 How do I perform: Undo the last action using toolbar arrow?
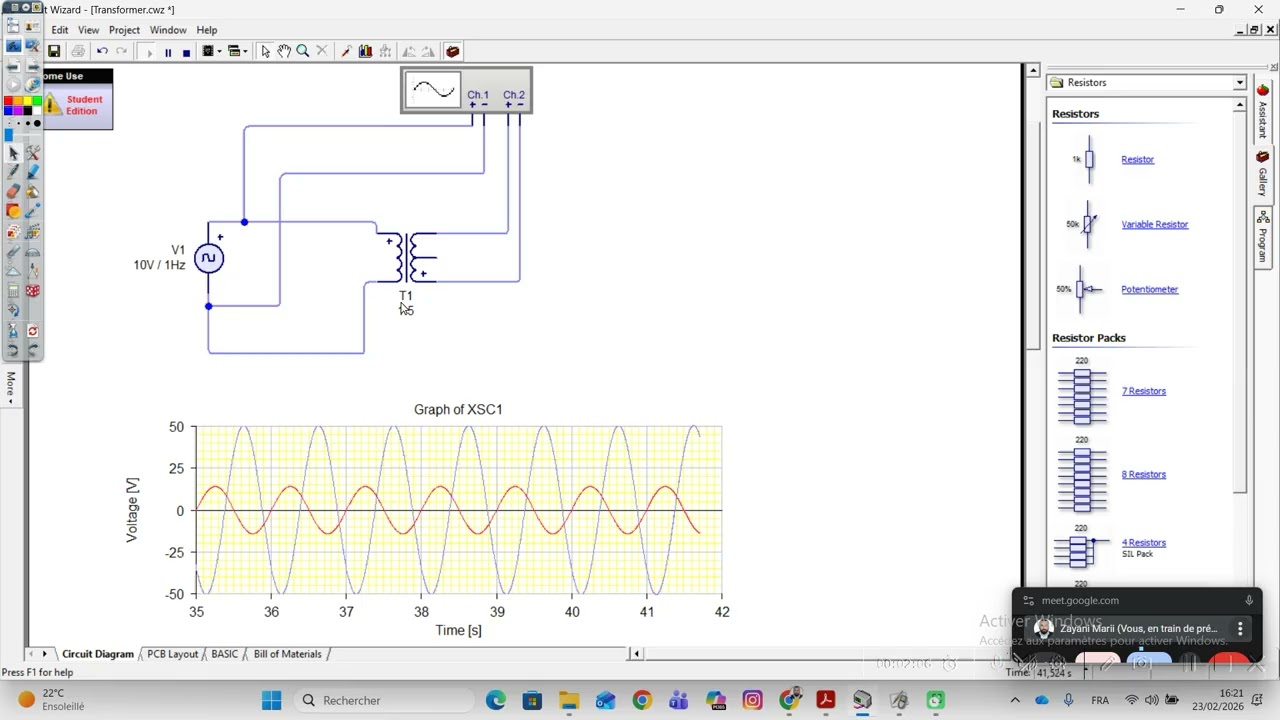pyautogui.click(x=102, y=51)
